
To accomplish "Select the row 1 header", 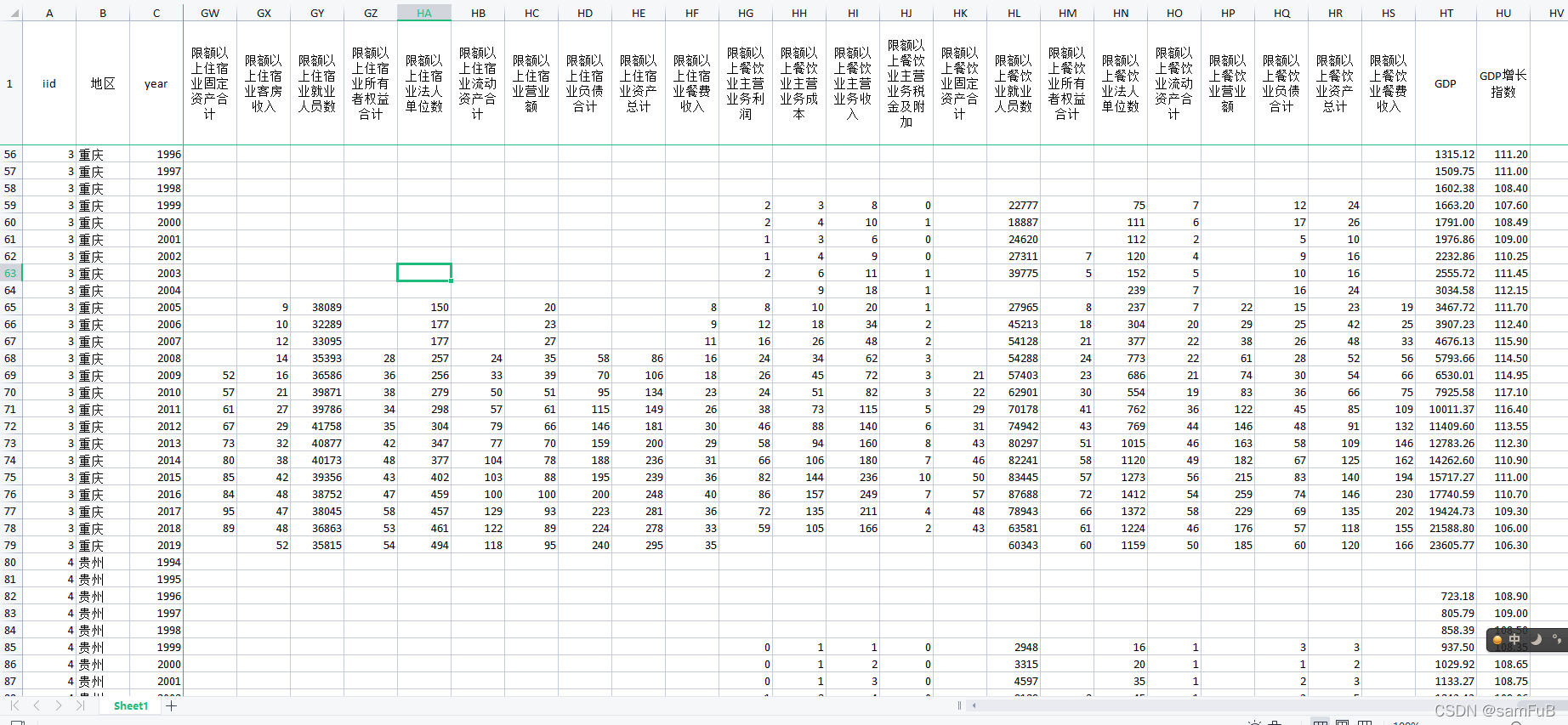I will (x=10, y=83).
